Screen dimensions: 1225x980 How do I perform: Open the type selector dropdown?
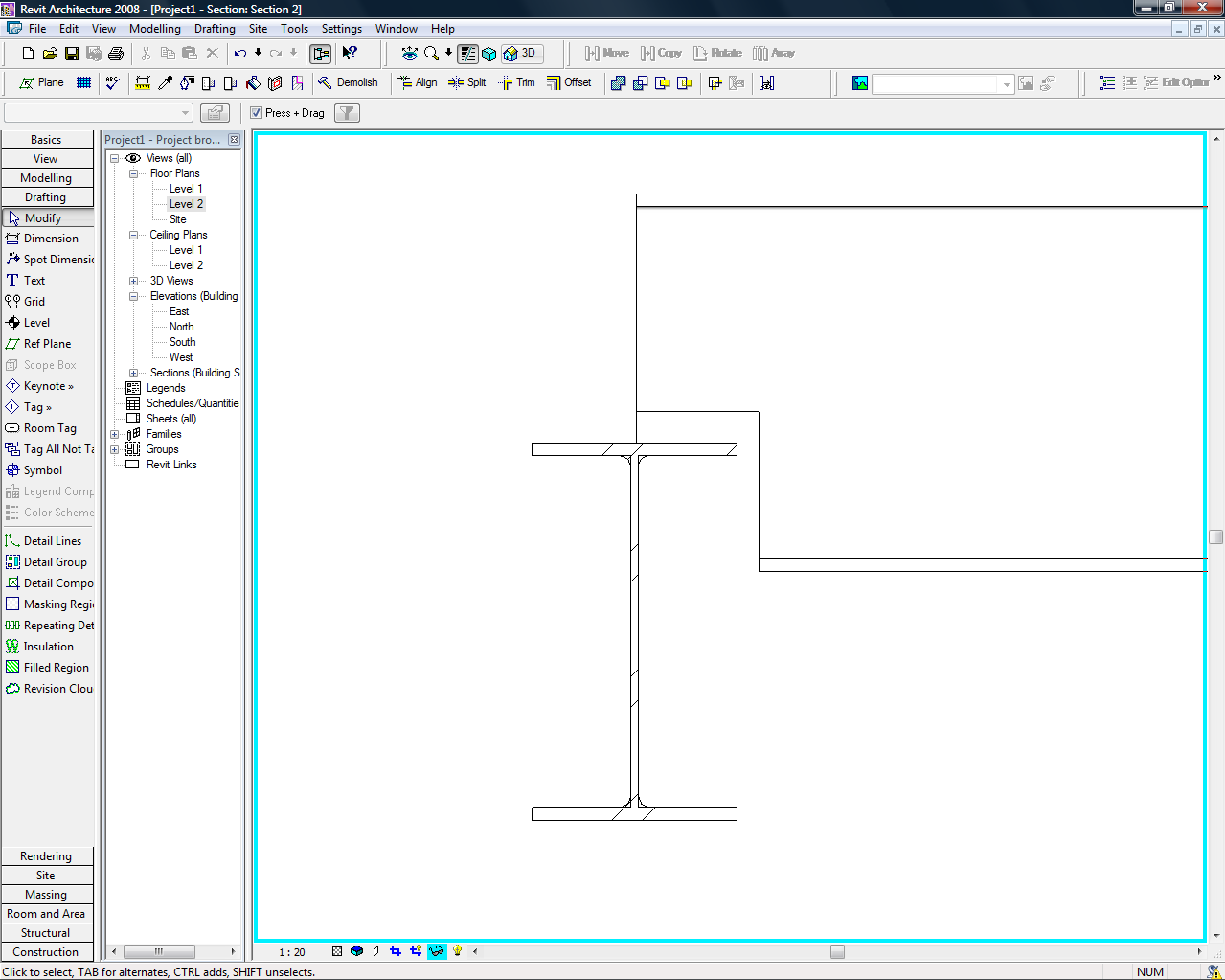pyautogui.click(x=185, y=113)
